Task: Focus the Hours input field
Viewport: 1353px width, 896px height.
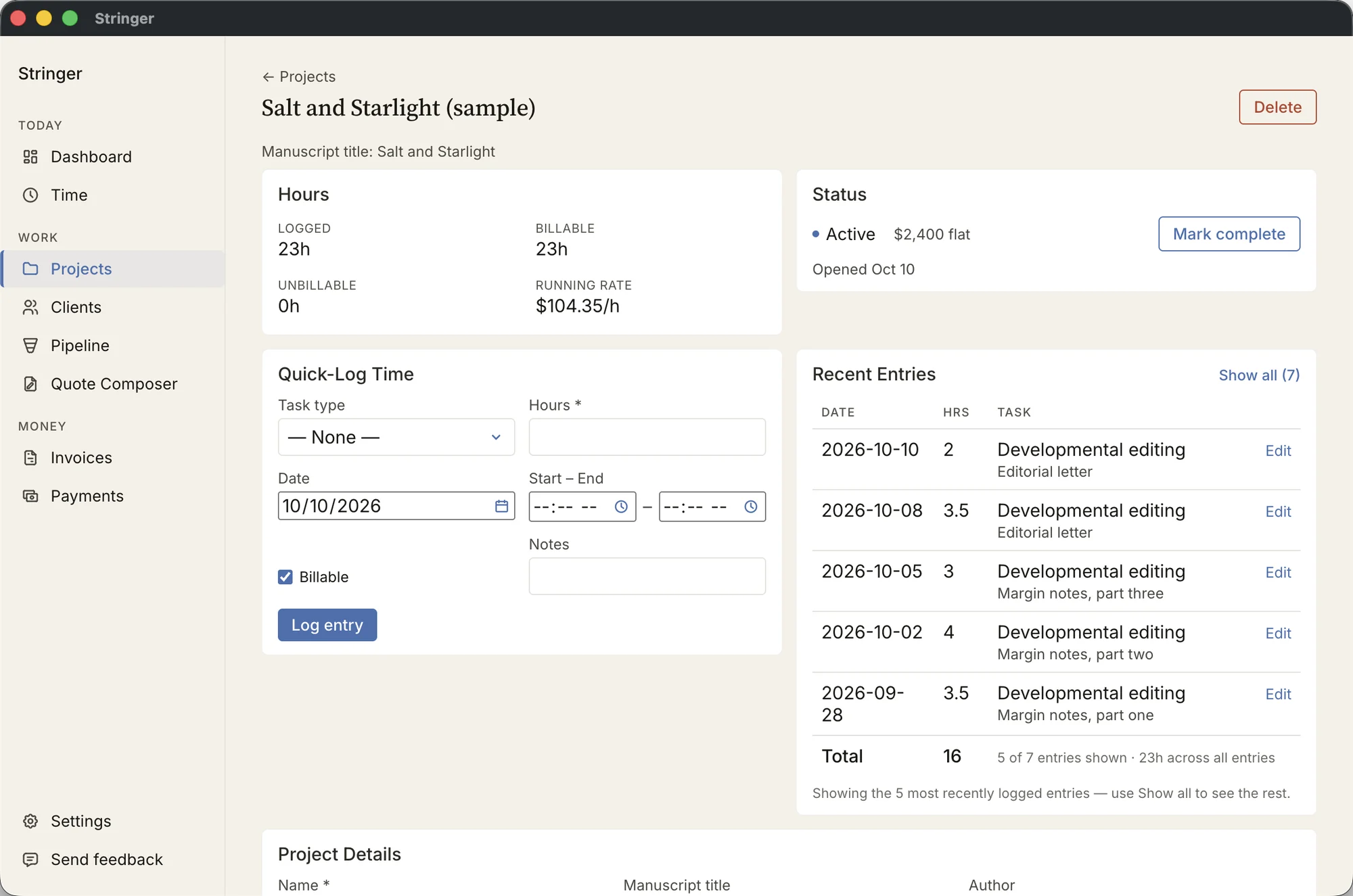Action: (647, 437)
